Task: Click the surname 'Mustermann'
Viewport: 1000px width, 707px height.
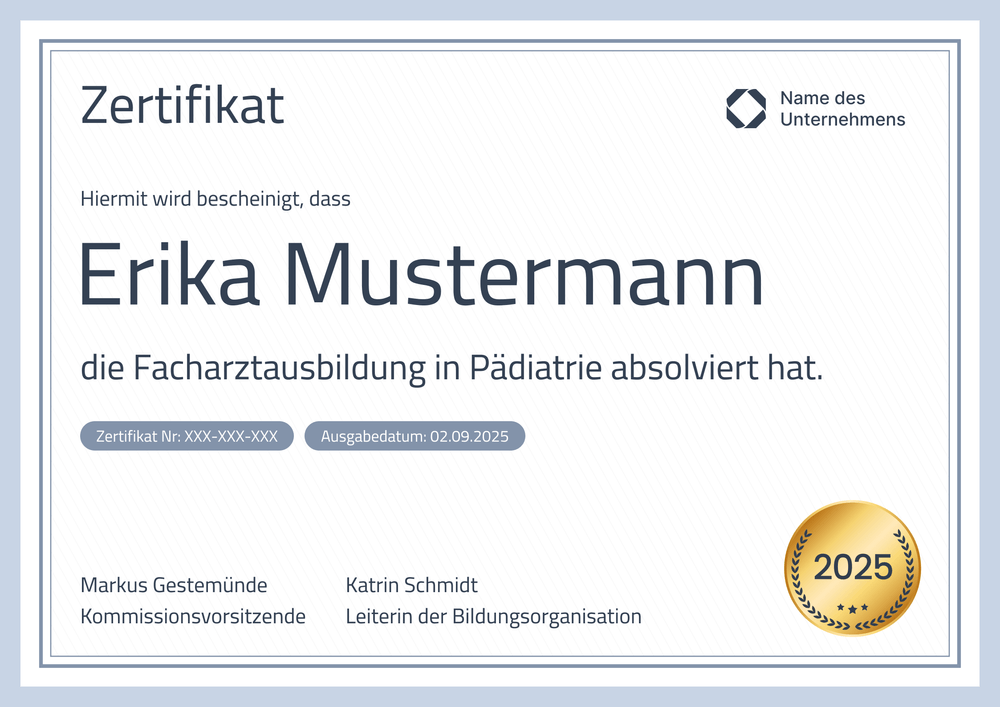Action: coord(524,276)
